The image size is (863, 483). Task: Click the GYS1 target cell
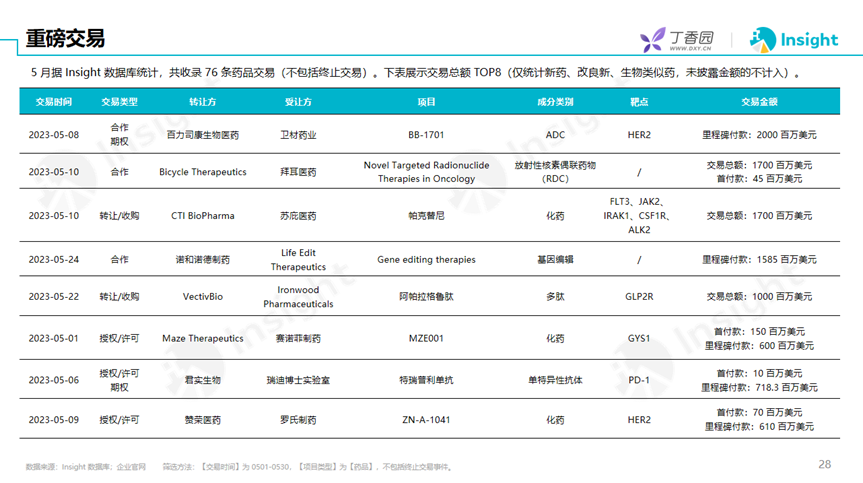pos(639,338)
